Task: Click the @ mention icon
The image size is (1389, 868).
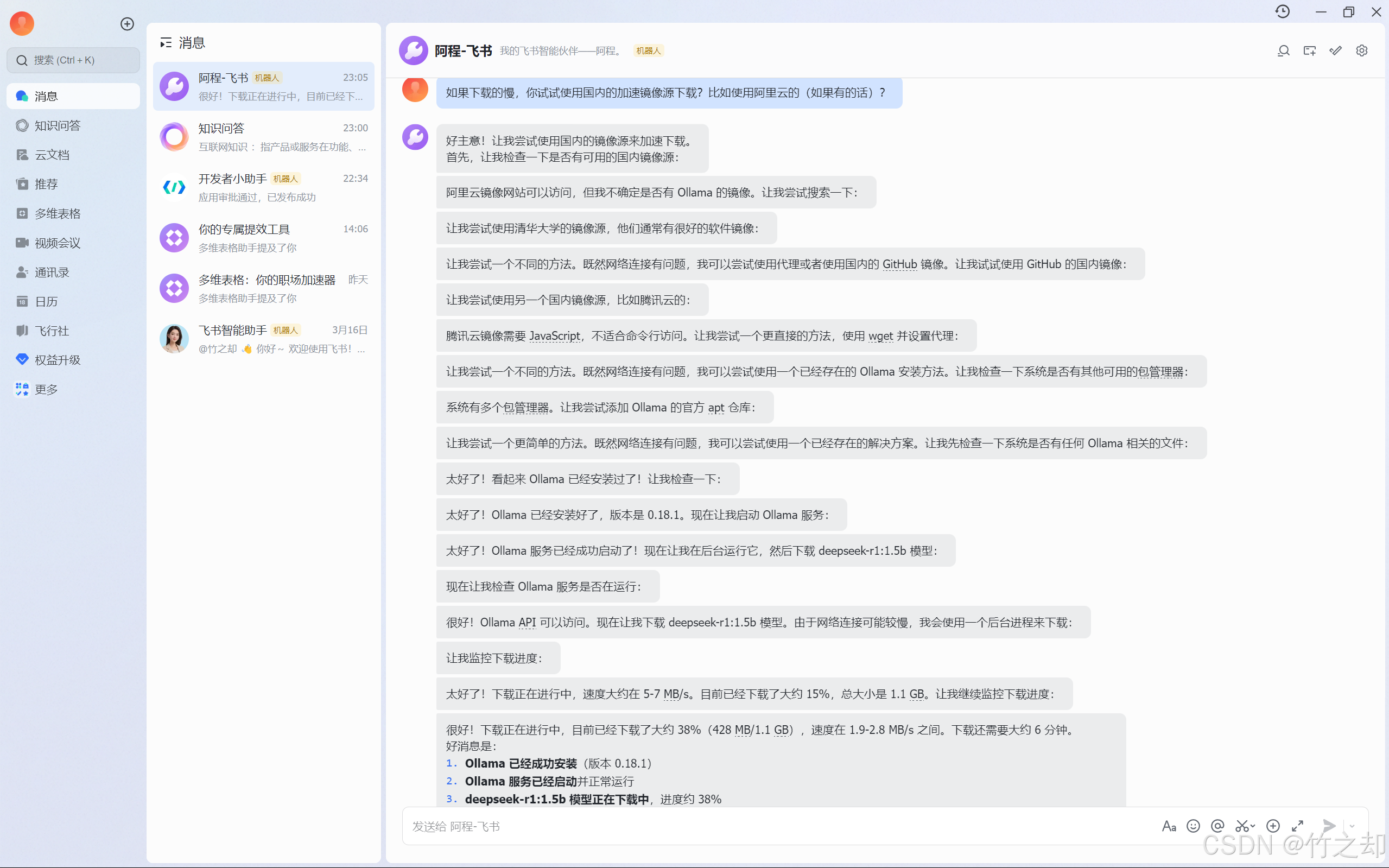Action: 1217,826
